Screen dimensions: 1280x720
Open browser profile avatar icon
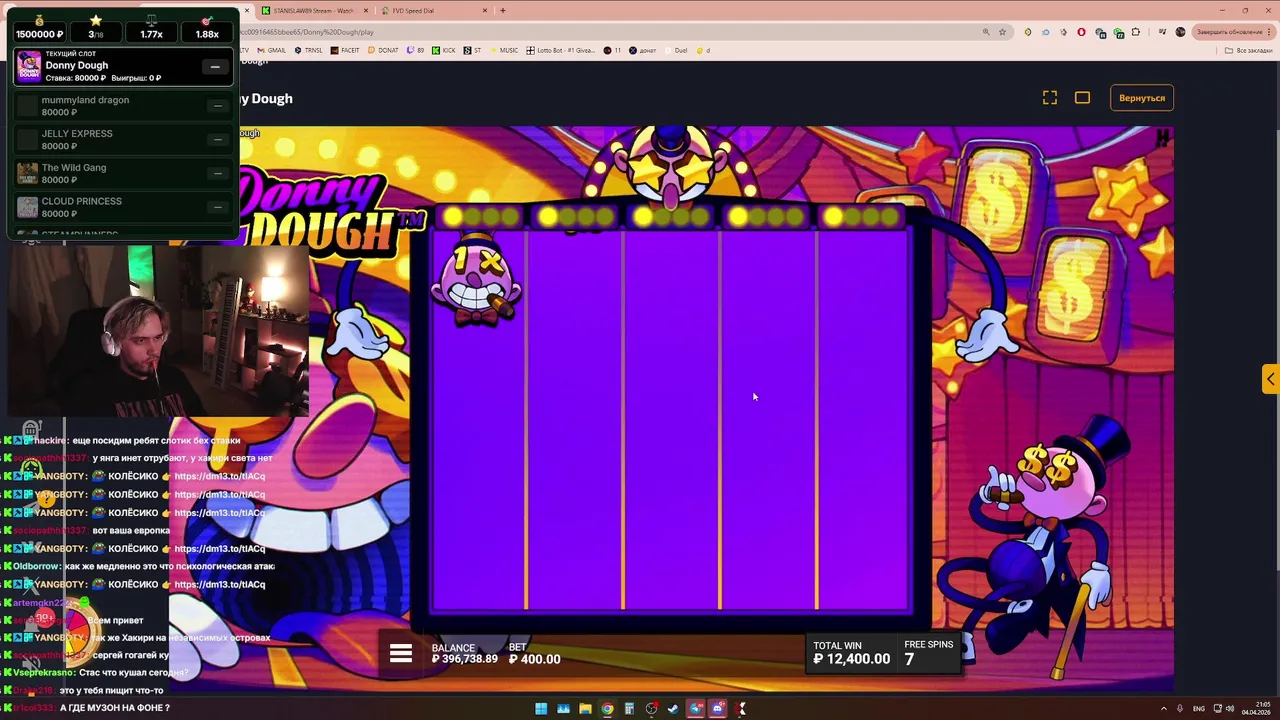(1180, 32)
